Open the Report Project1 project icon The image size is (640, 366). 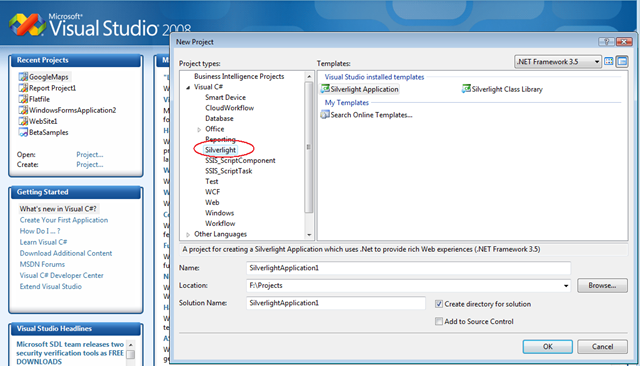pos(23,88)
